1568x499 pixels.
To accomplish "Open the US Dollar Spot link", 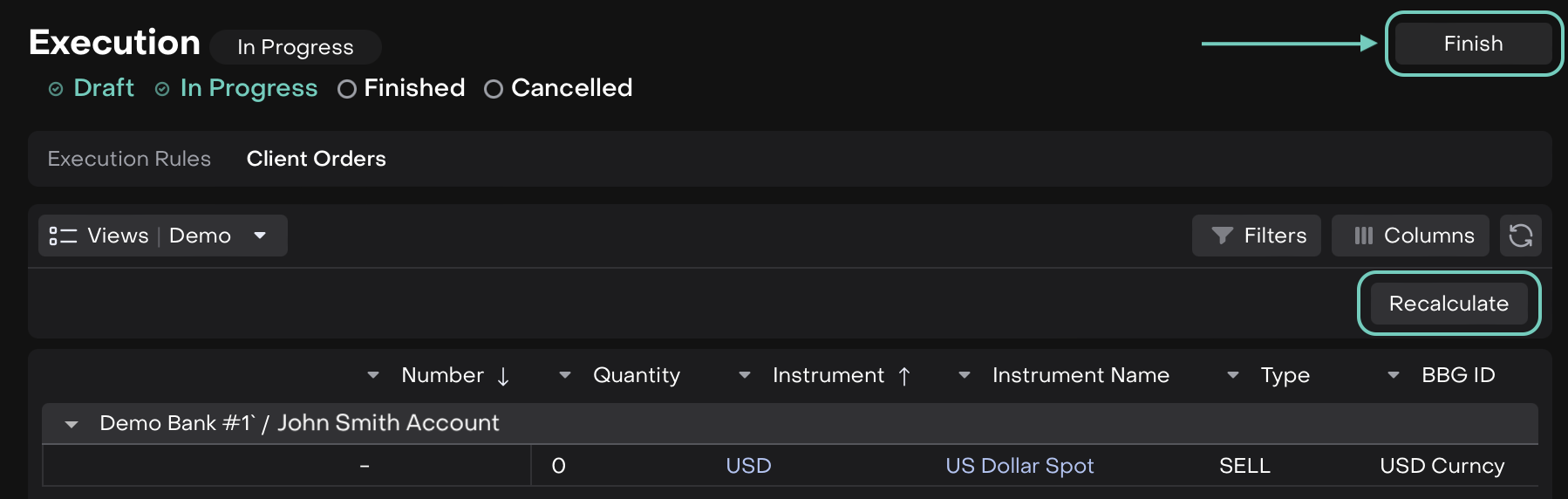I will (x=1019, y=466).
